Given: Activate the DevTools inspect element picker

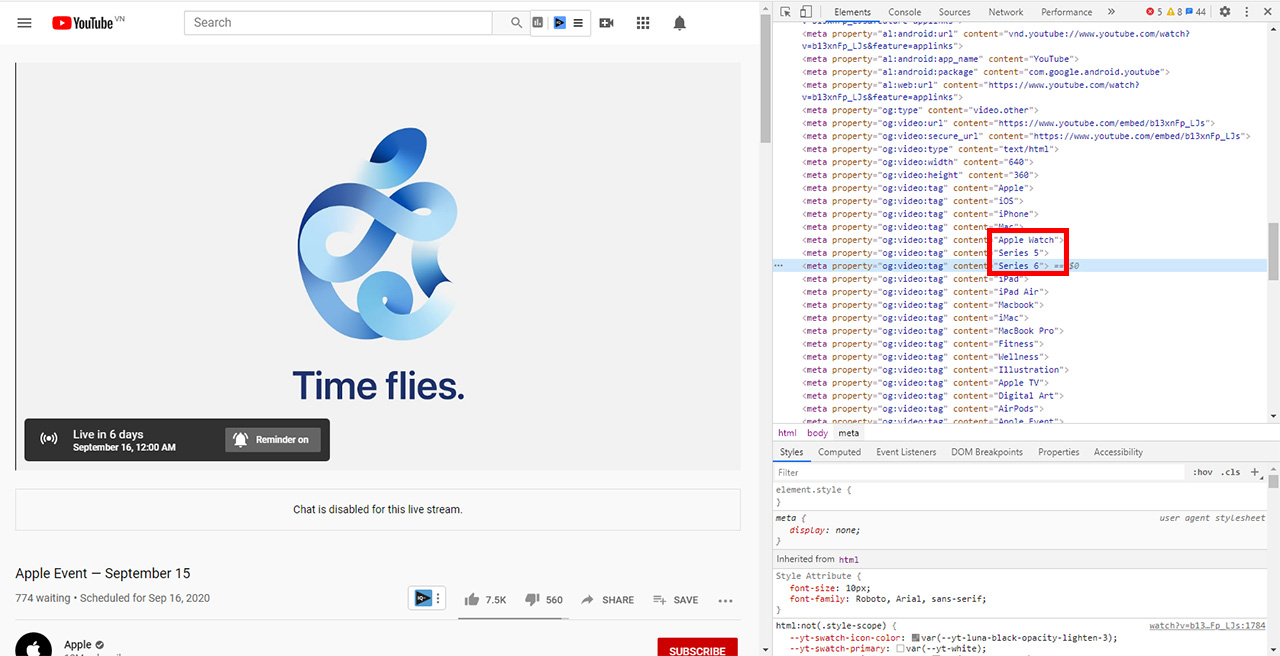Looking at the screenshot, I should coord(786,12).
